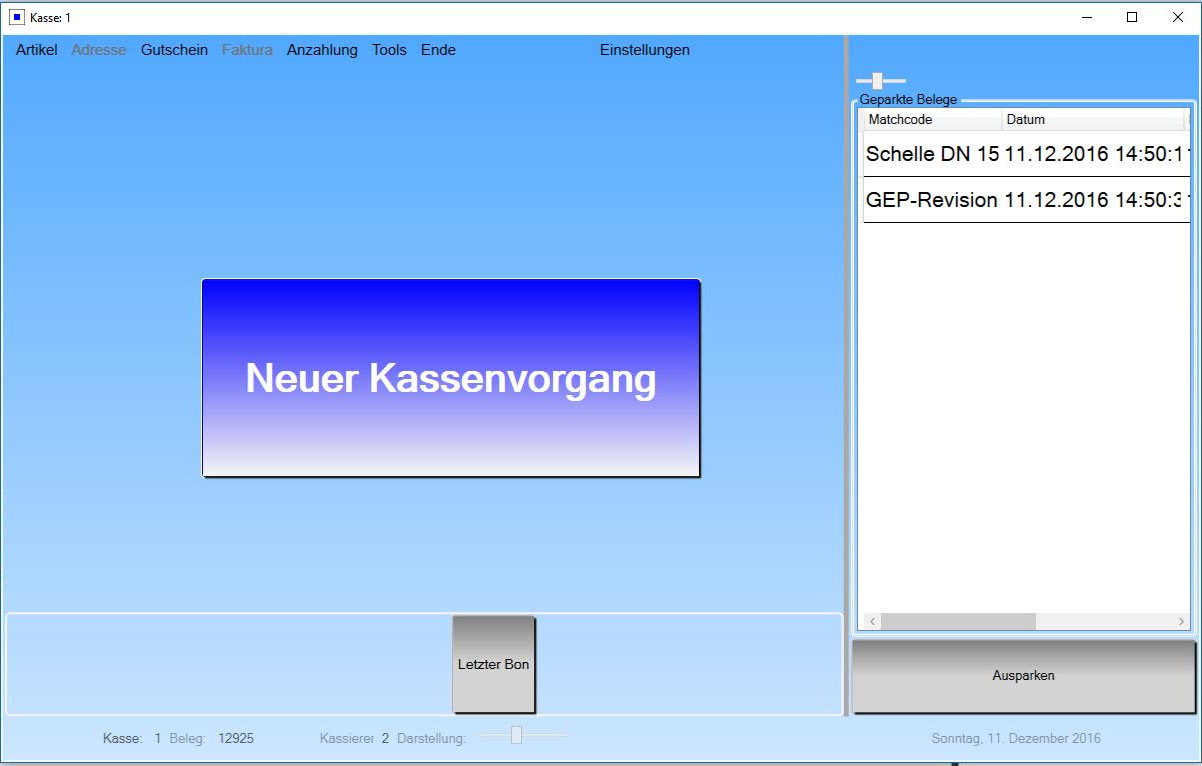Open the Gutschein menu

tap(174, 50)
